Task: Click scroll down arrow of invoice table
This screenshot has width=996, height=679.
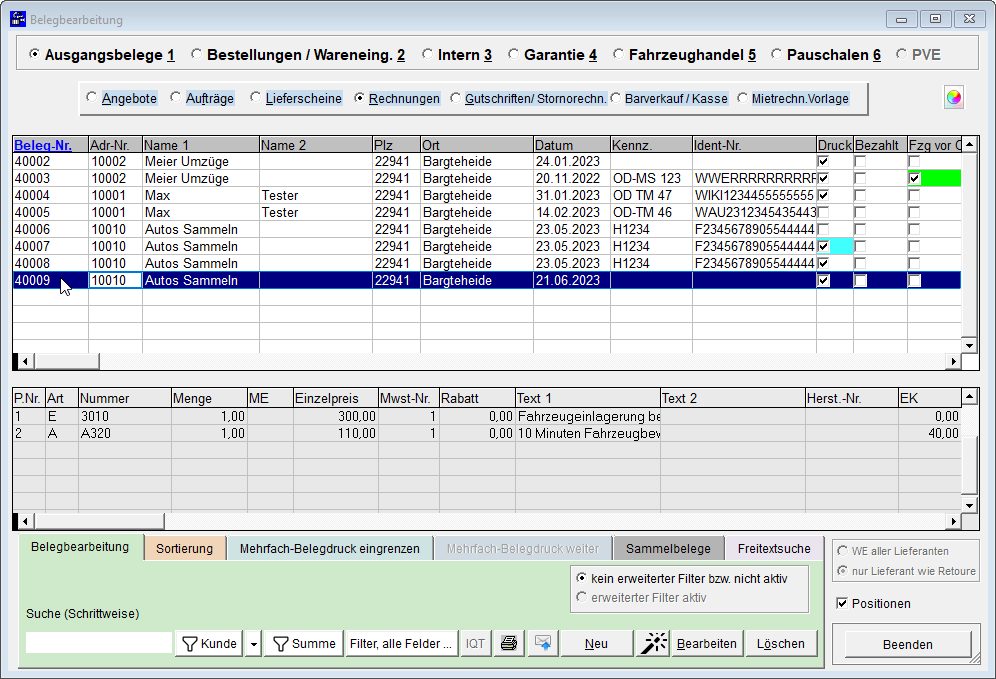Action: pos(969,346)
